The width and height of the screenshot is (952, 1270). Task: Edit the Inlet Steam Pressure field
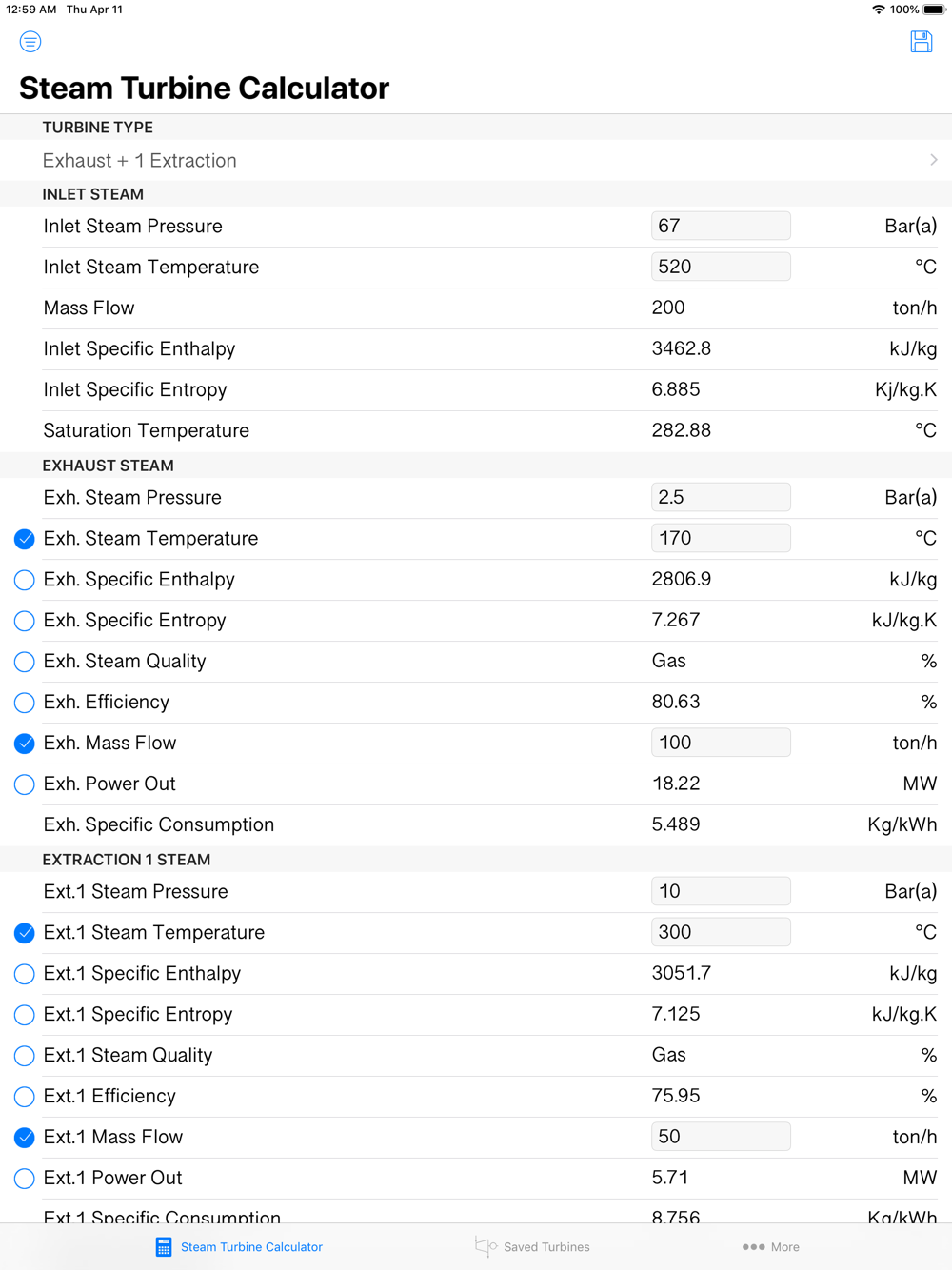tap(721, 226)
